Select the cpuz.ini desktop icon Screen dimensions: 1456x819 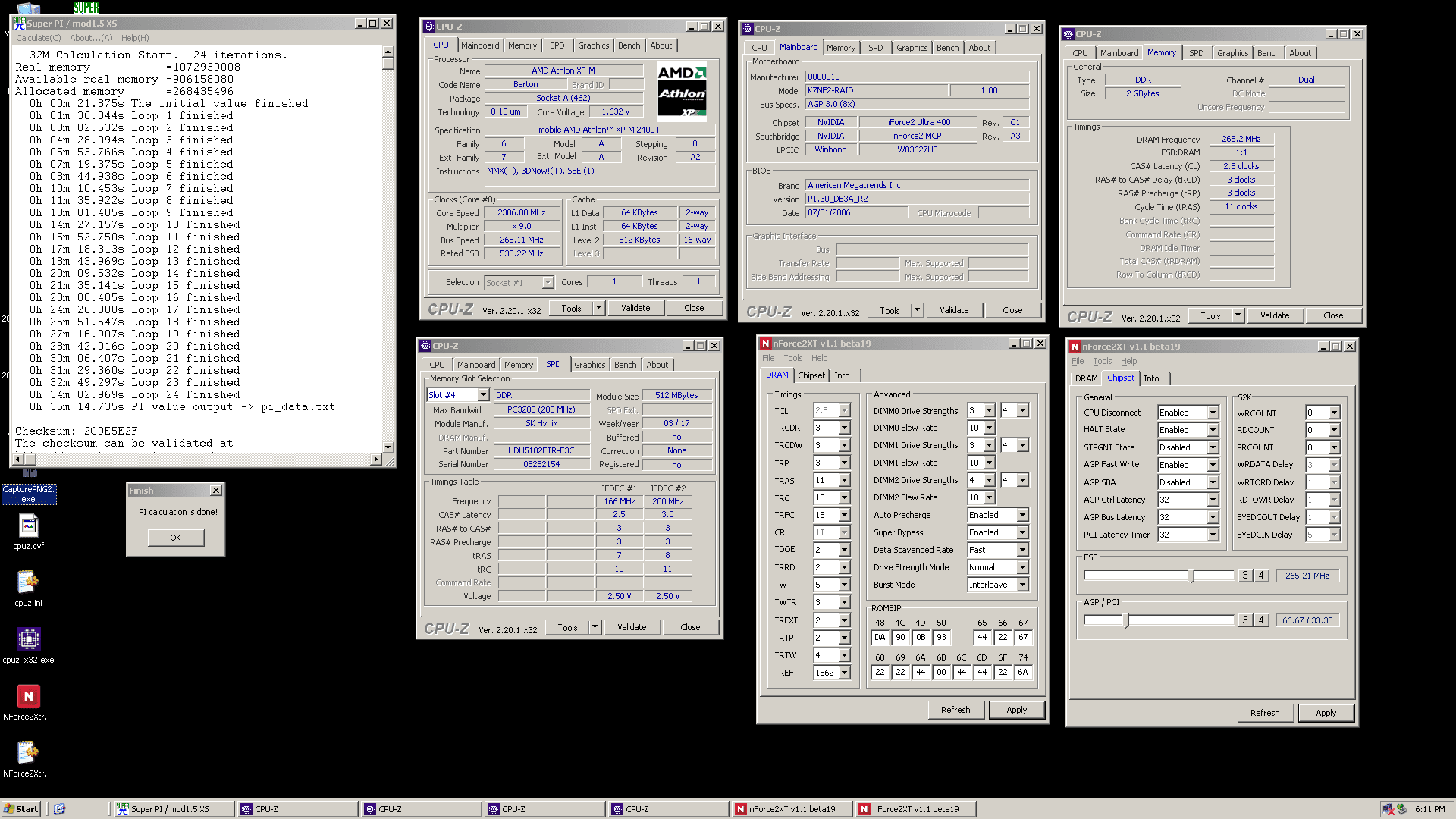pos(28,588)
